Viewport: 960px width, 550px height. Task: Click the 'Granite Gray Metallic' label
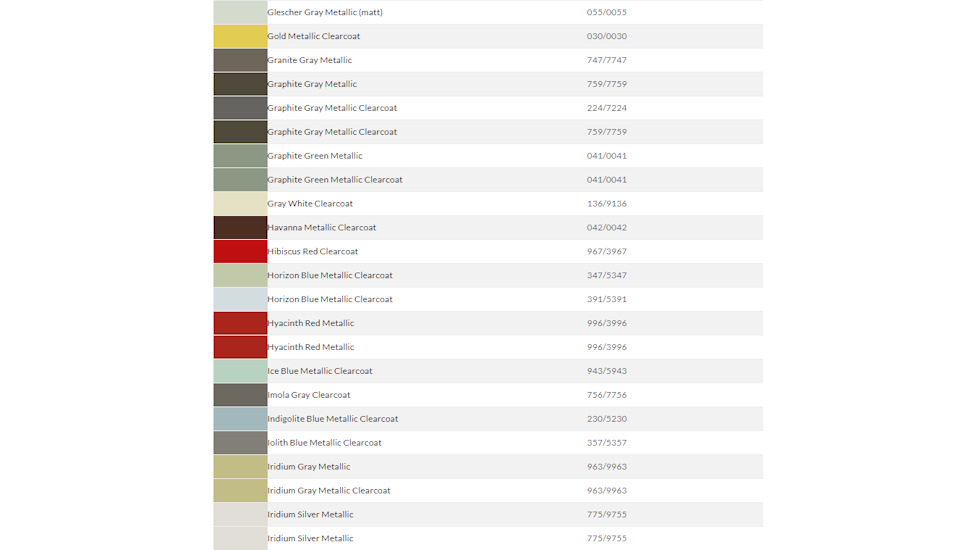[309, 60]
